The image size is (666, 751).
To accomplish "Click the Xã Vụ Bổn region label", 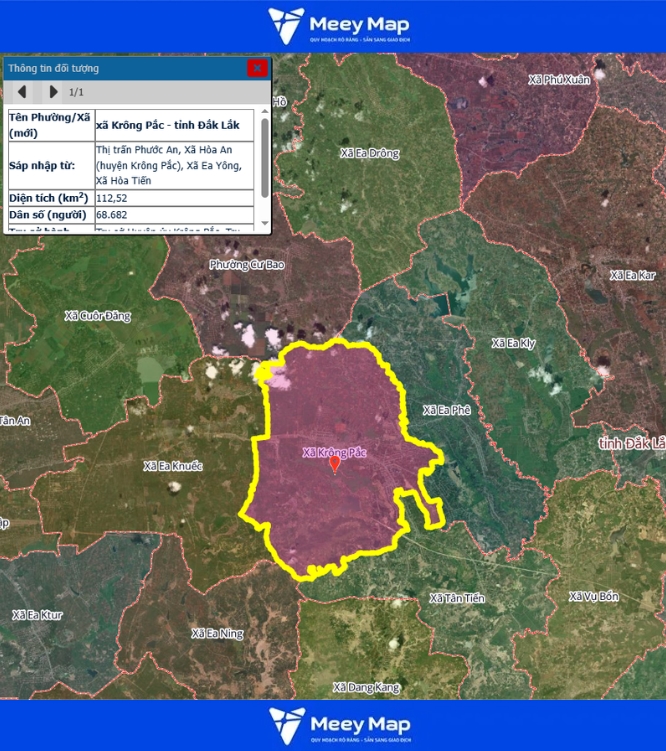I will click(594, 597).
